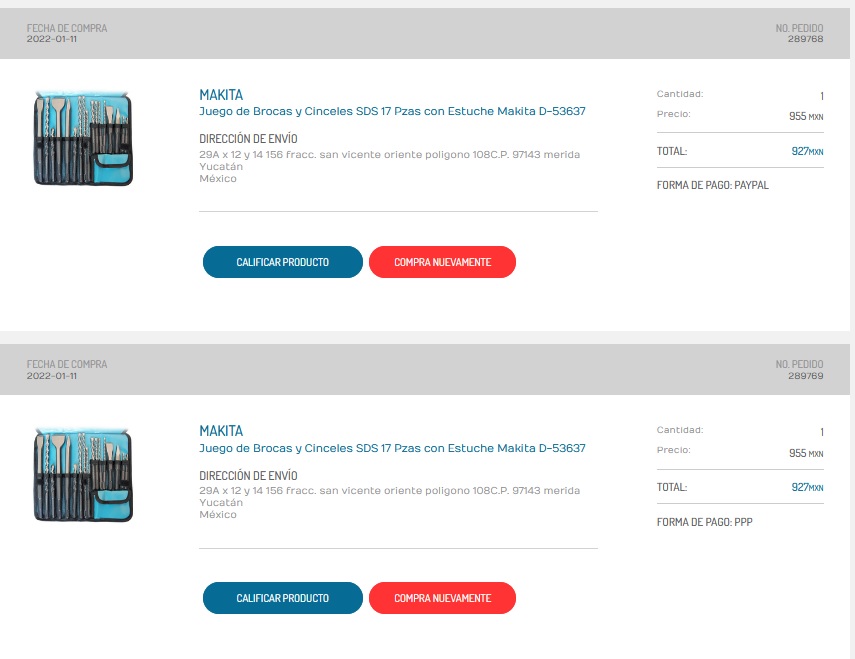
Task: Click price 955 MXN in order 289769
Action: [x=806, y=453]
